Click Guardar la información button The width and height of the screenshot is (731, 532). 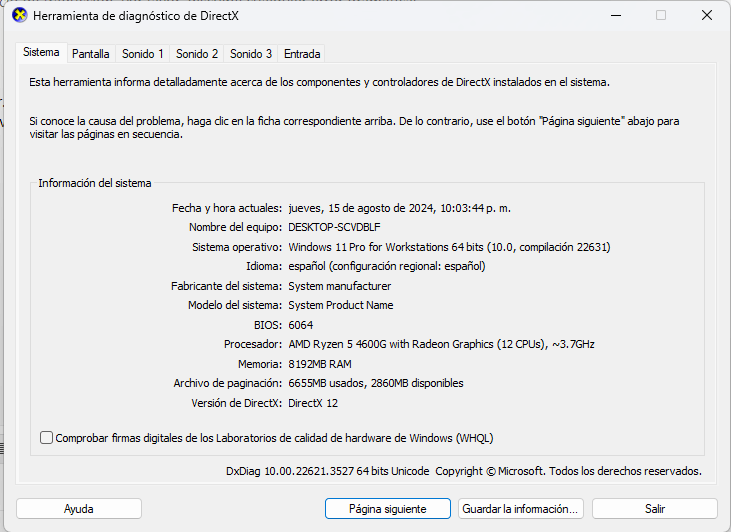coord(520,509)
